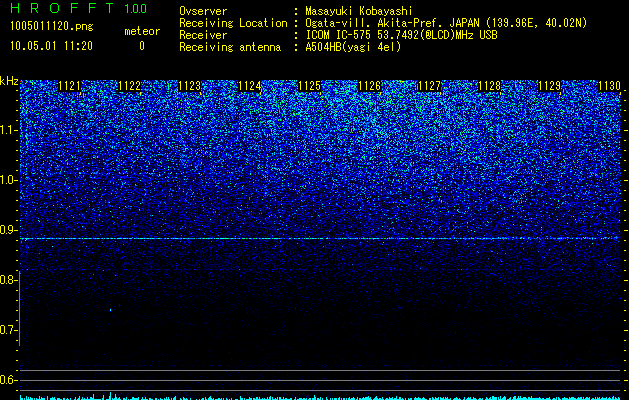This screenshot has width=629, height=400.
Task: Click the 1130 time marker
Action: (609, 86)
